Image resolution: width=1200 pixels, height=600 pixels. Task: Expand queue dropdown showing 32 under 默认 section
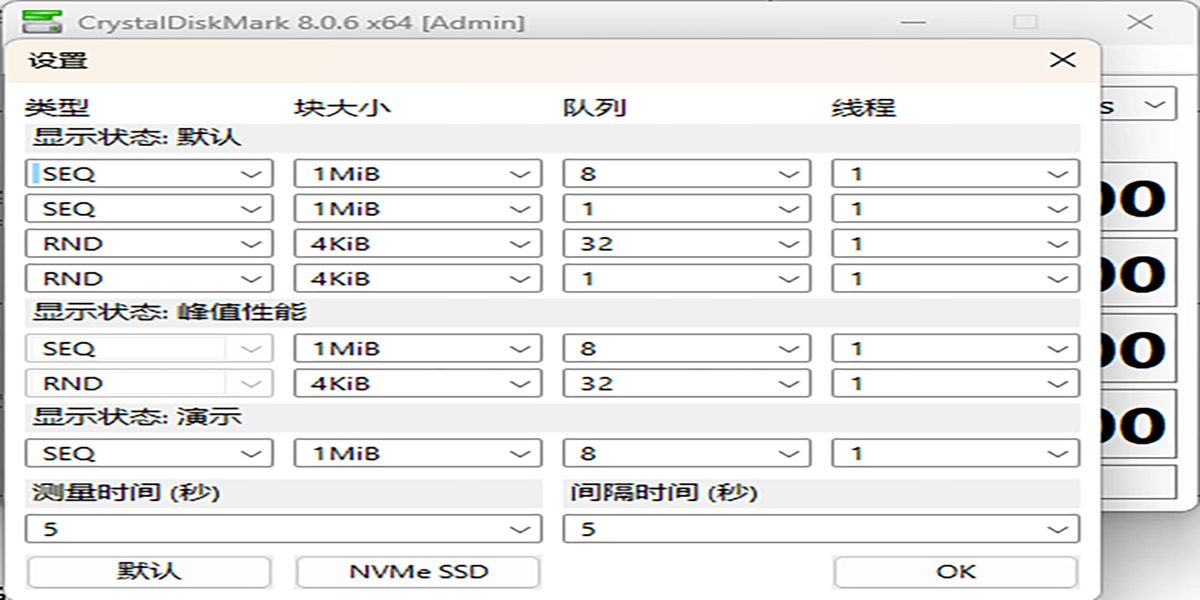coord(686,244)
